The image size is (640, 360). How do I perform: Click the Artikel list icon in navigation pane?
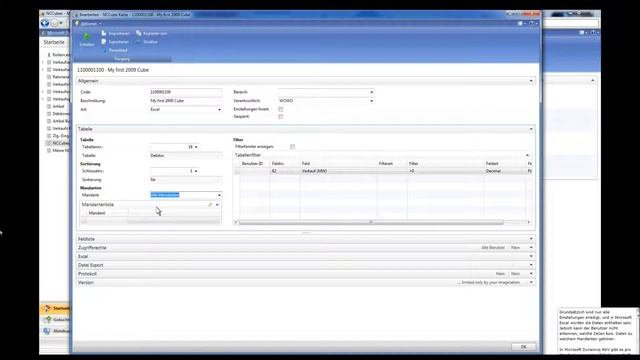pyautogui.click(x=49, y=107)
